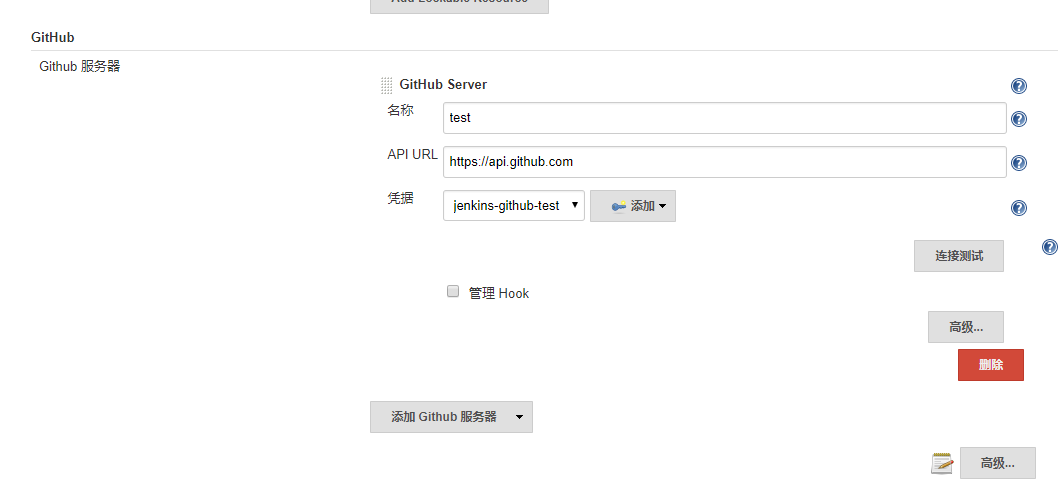
Task: Open help icon next to 名称 field
Action: (1019, 119)
